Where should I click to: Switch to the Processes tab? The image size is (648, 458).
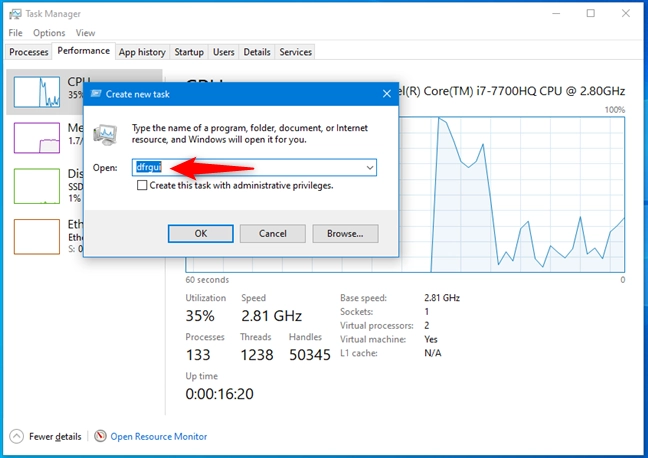[x=29, y=52]
